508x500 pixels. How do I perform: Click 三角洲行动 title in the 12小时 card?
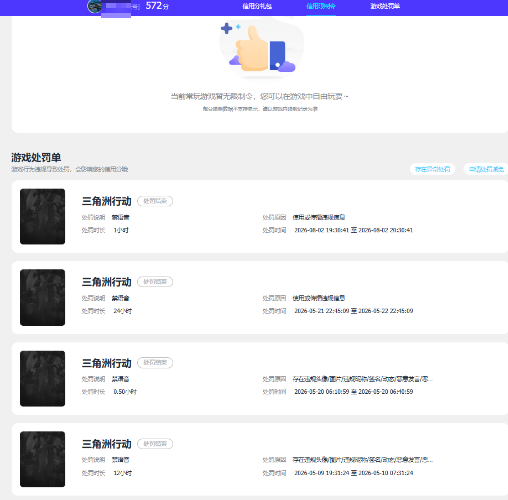pyautogui.click(x=107, y=444)
